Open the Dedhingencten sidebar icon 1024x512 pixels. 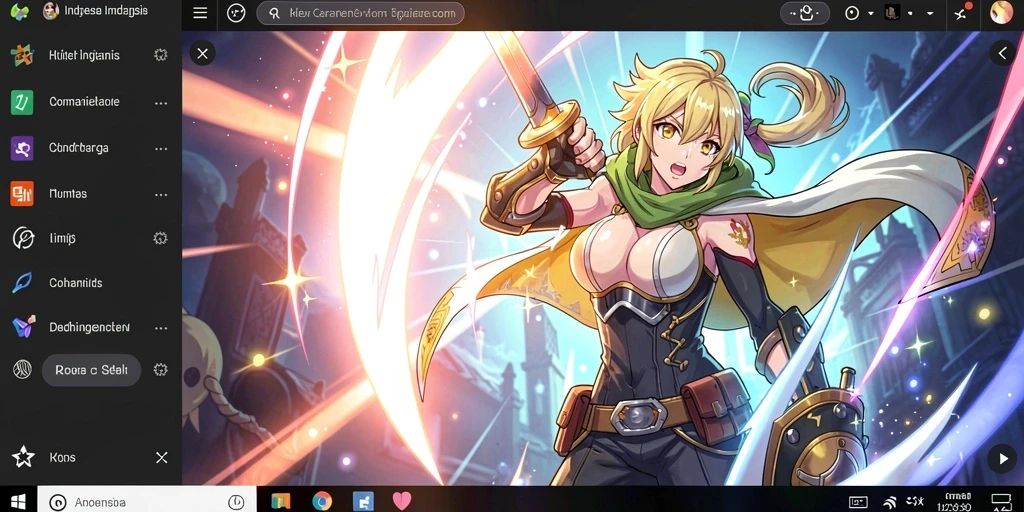pos(24,327)
